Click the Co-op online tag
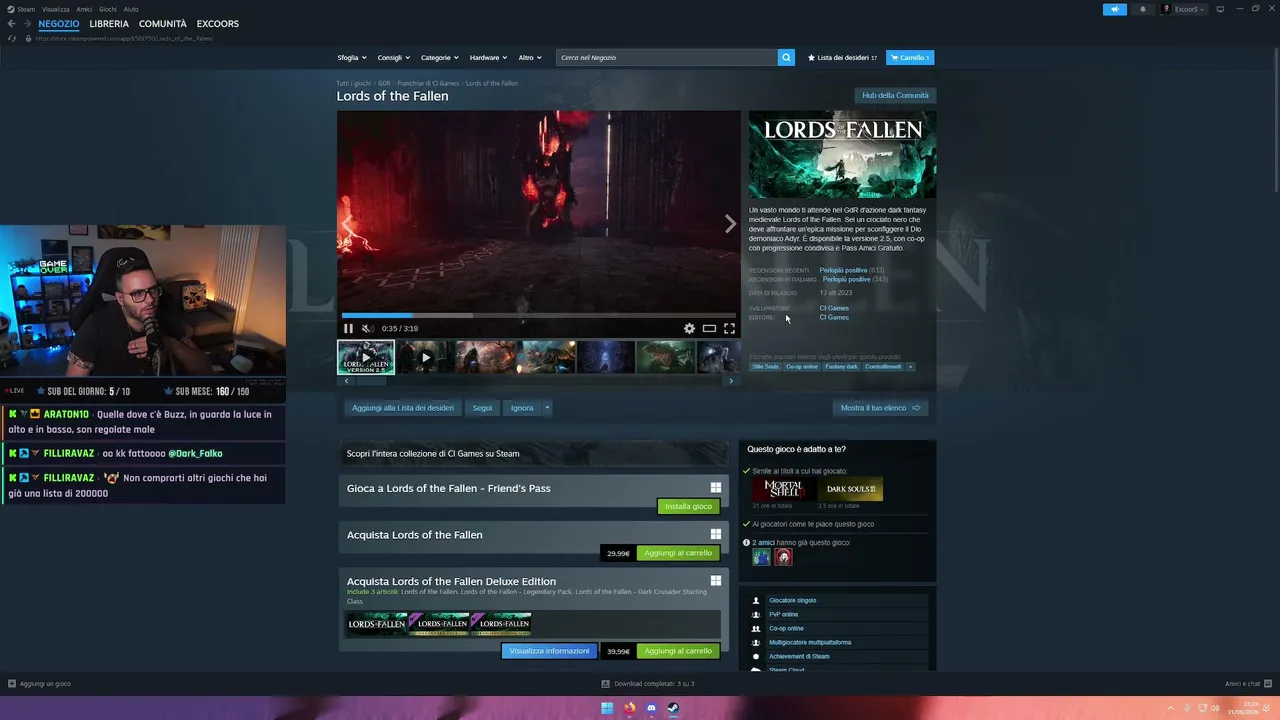This screenshot has height=720, width=1280. click(x=802, y=366)
